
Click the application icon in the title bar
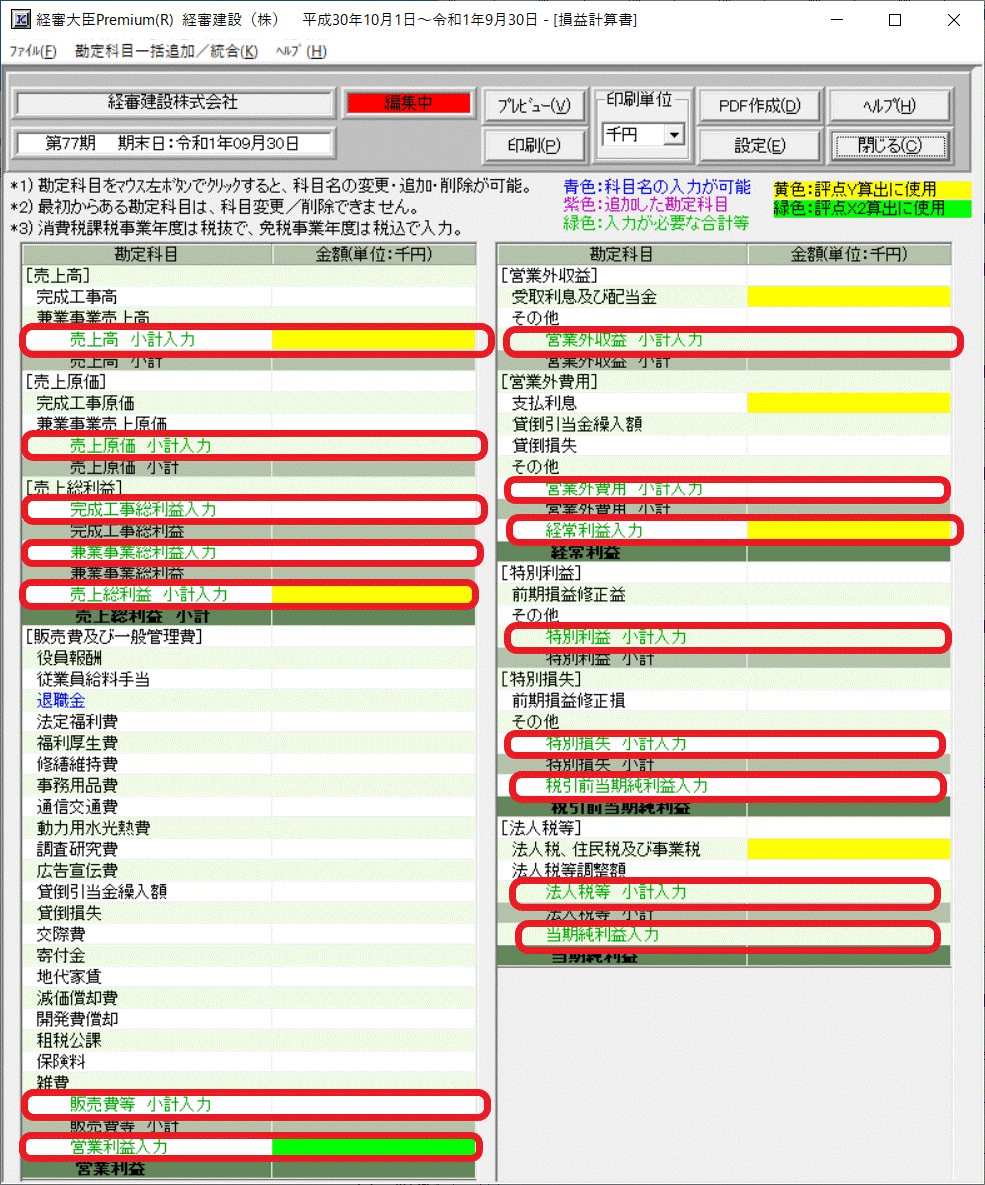[20, 19]
